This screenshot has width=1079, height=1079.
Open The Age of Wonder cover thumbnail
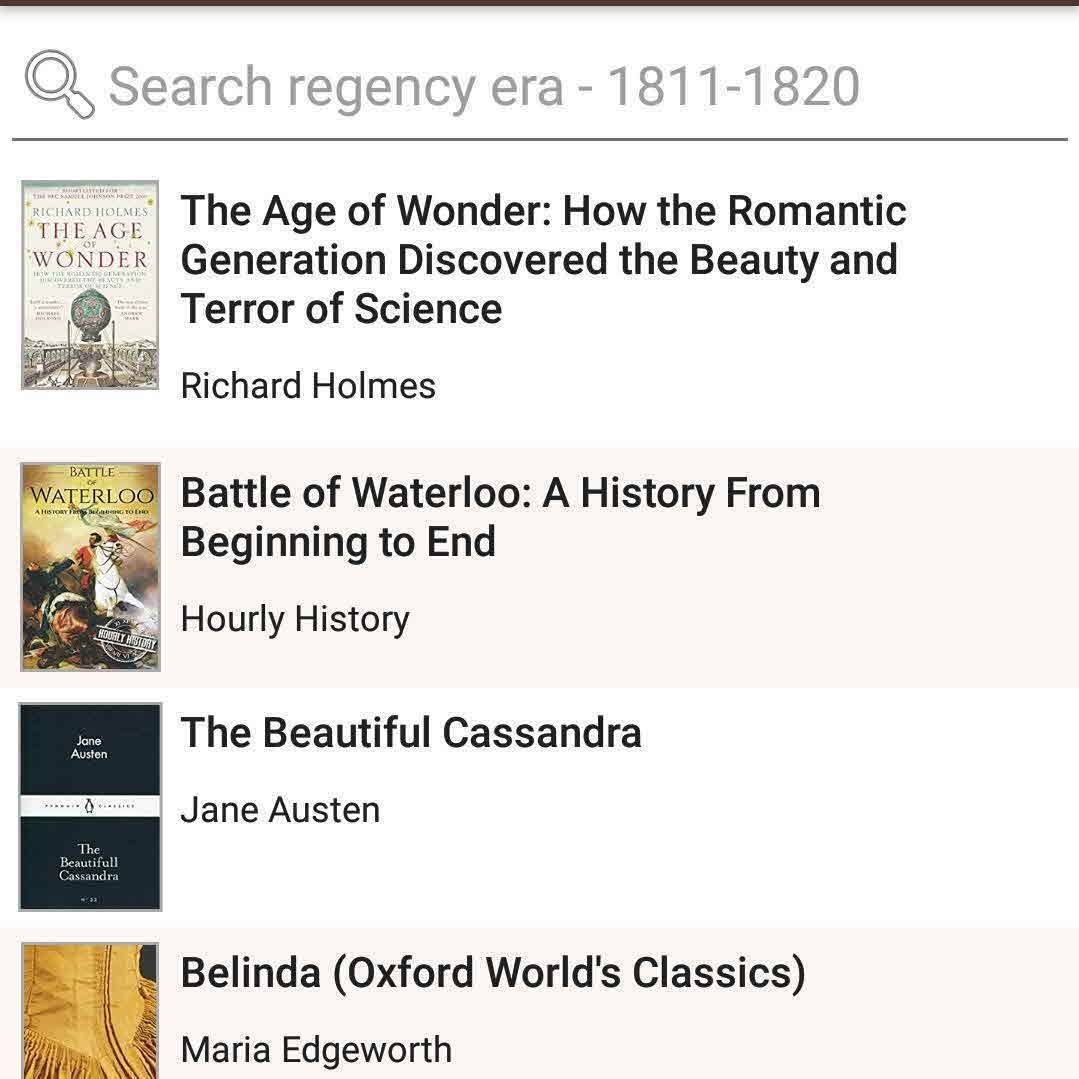(x=90, y=284)
